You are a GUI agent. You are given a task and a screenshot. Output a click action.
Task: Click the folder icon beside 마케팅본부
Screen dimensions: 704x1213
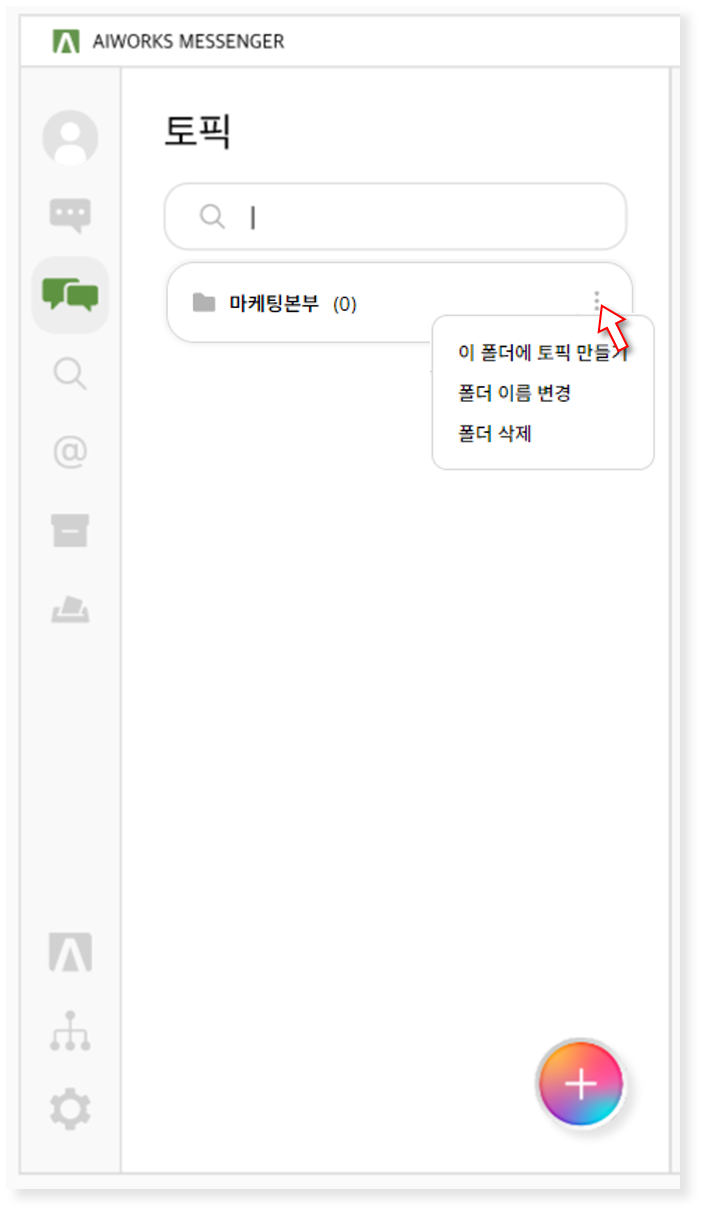coord(204,302)
